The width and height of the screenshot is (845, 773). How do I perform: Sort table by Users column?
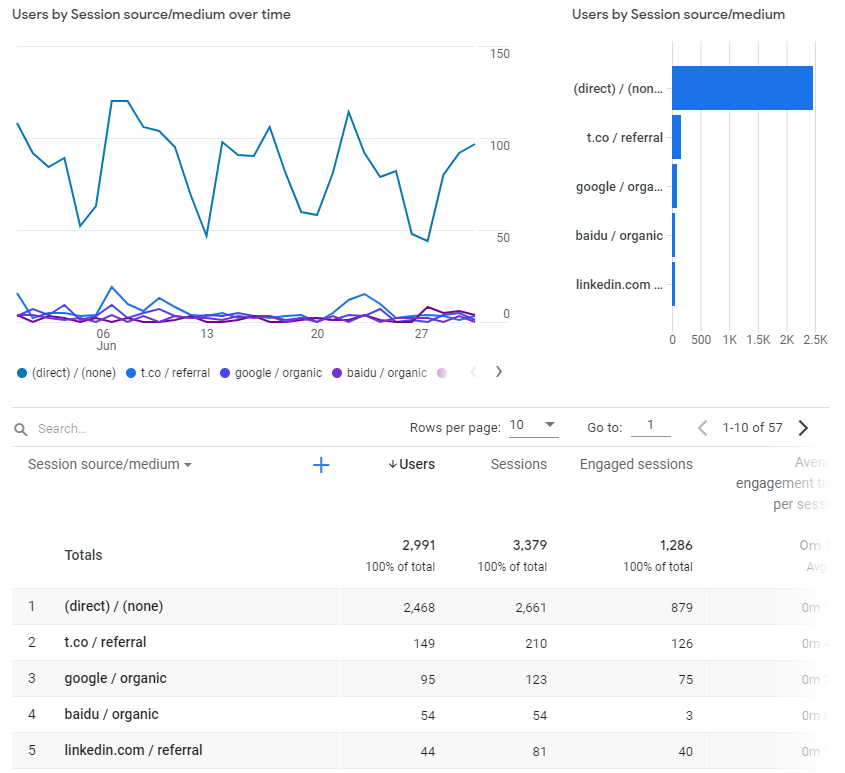pyautogui.click(x=417, y=464)
